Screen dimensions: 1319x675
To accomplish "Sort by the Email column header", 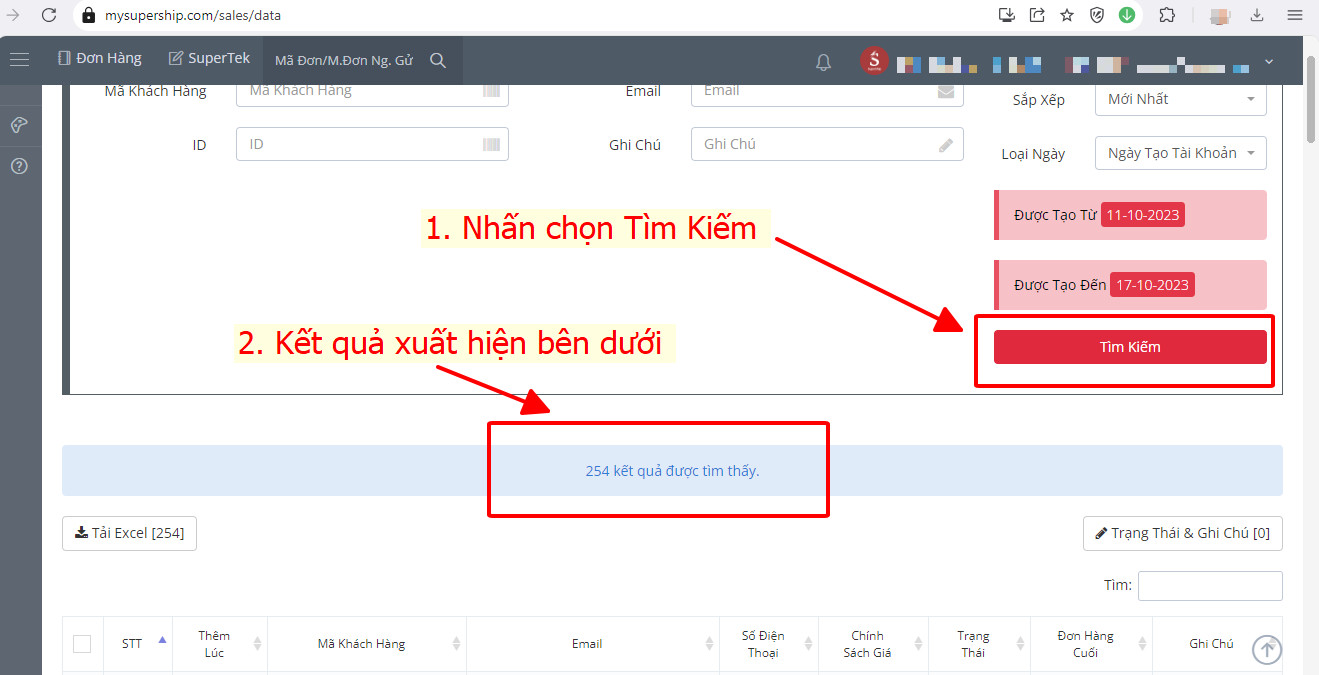I will pyautogui.click(x=592, y=644).
